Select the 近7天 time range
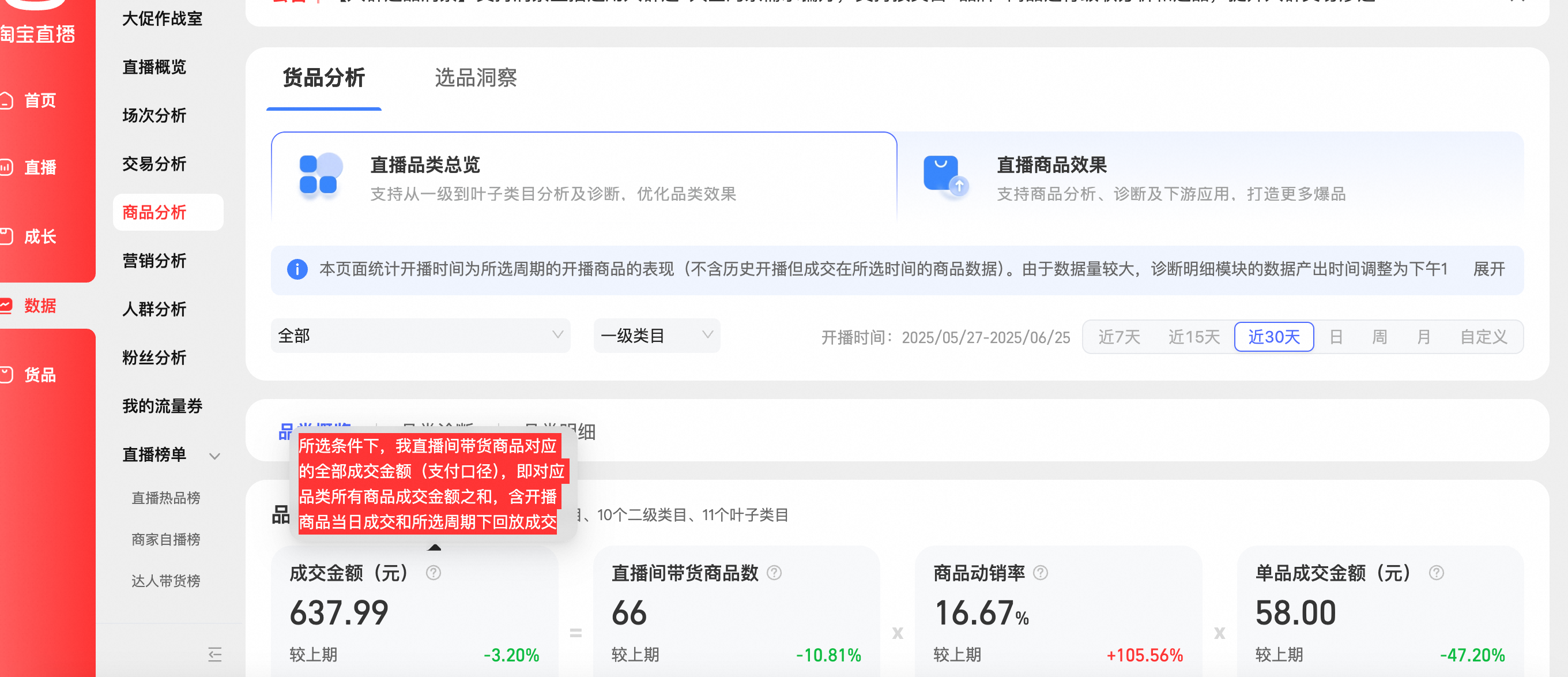The width and height of the screenshot is (1568, 677). pos(1119,337)
